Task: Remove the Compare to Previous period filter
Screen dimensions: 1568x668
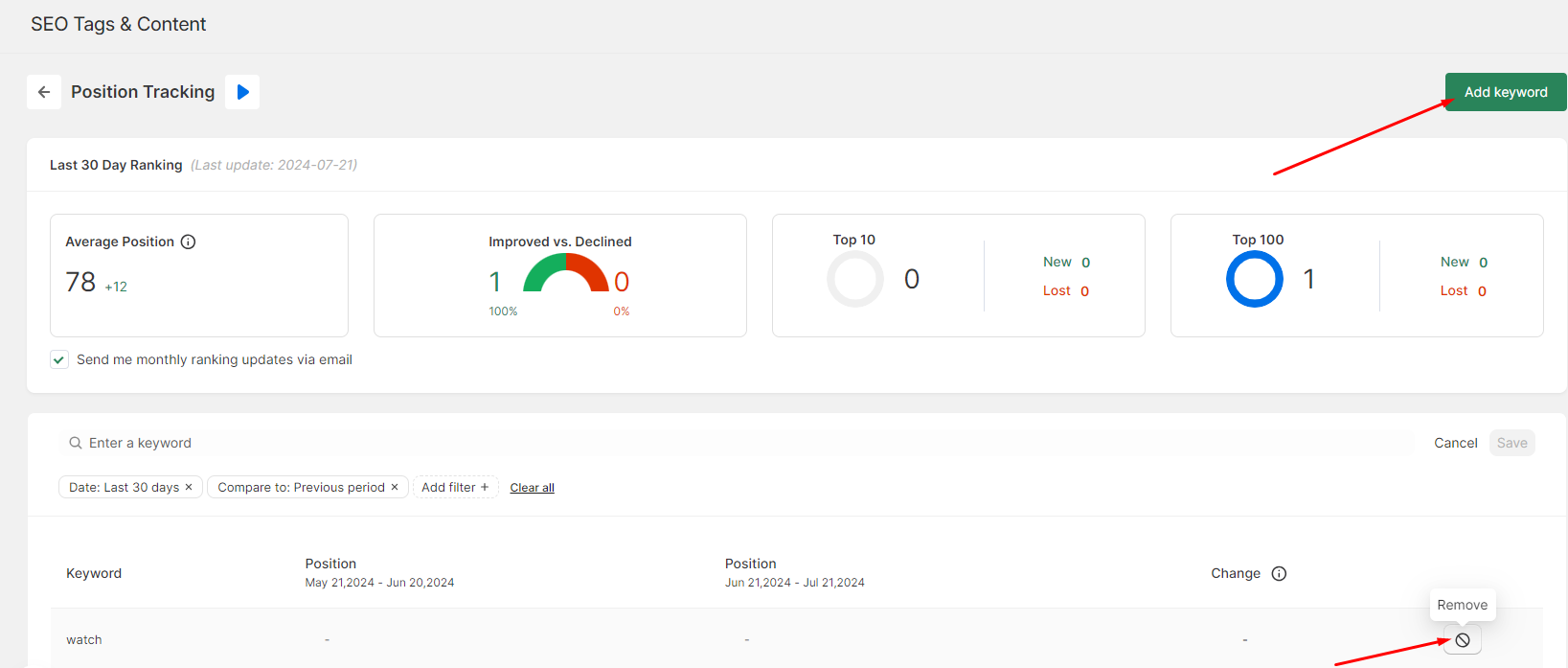Action: [395, 487]
